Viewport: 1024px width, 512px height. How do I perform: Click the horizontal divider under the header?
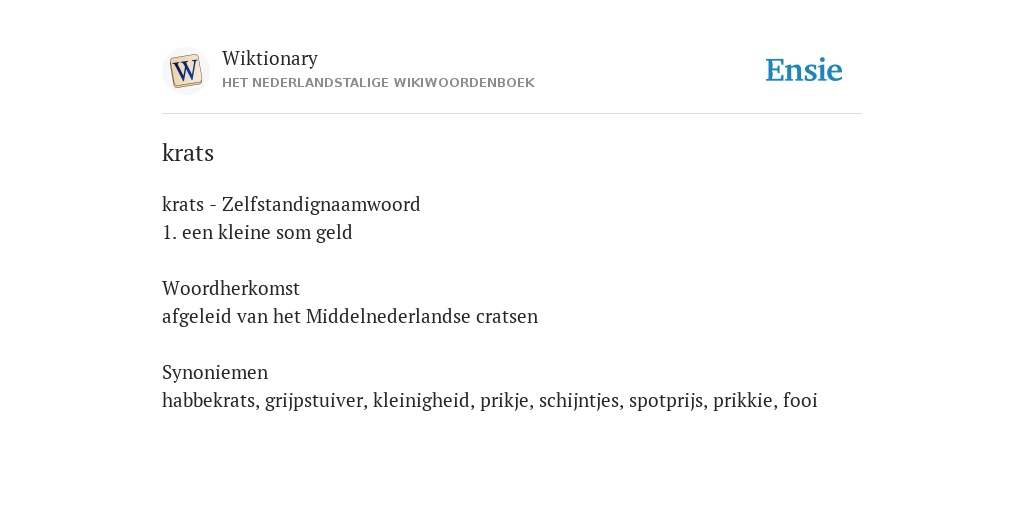512,114
